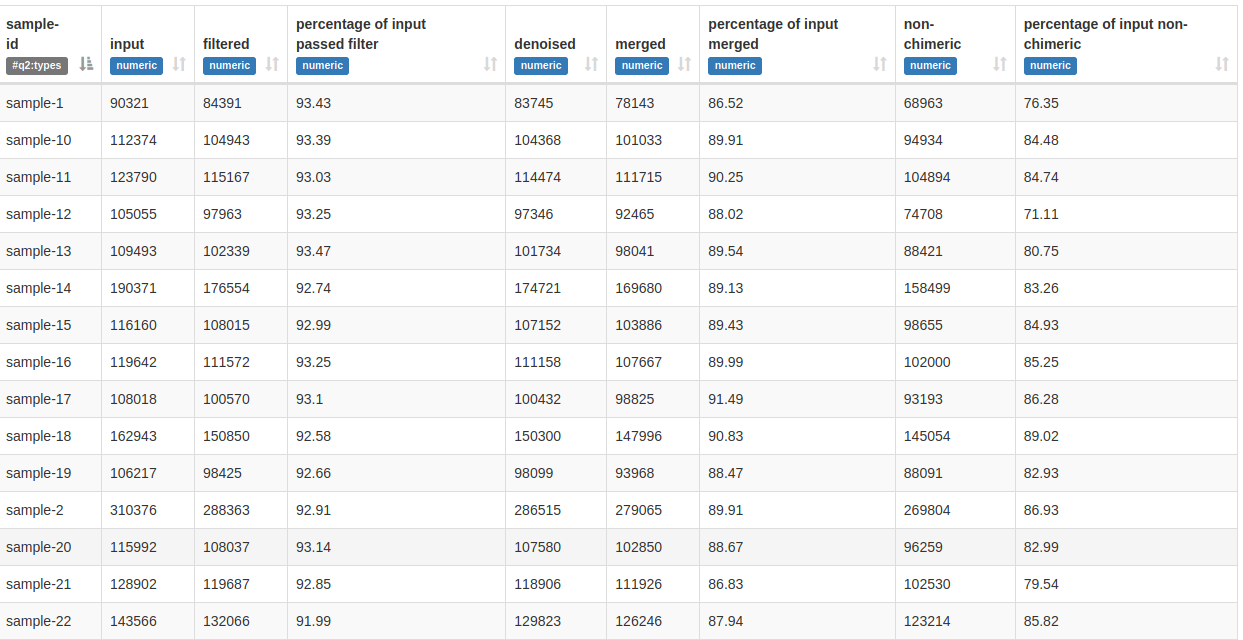Click the merged column header text

tap(640, 44)
